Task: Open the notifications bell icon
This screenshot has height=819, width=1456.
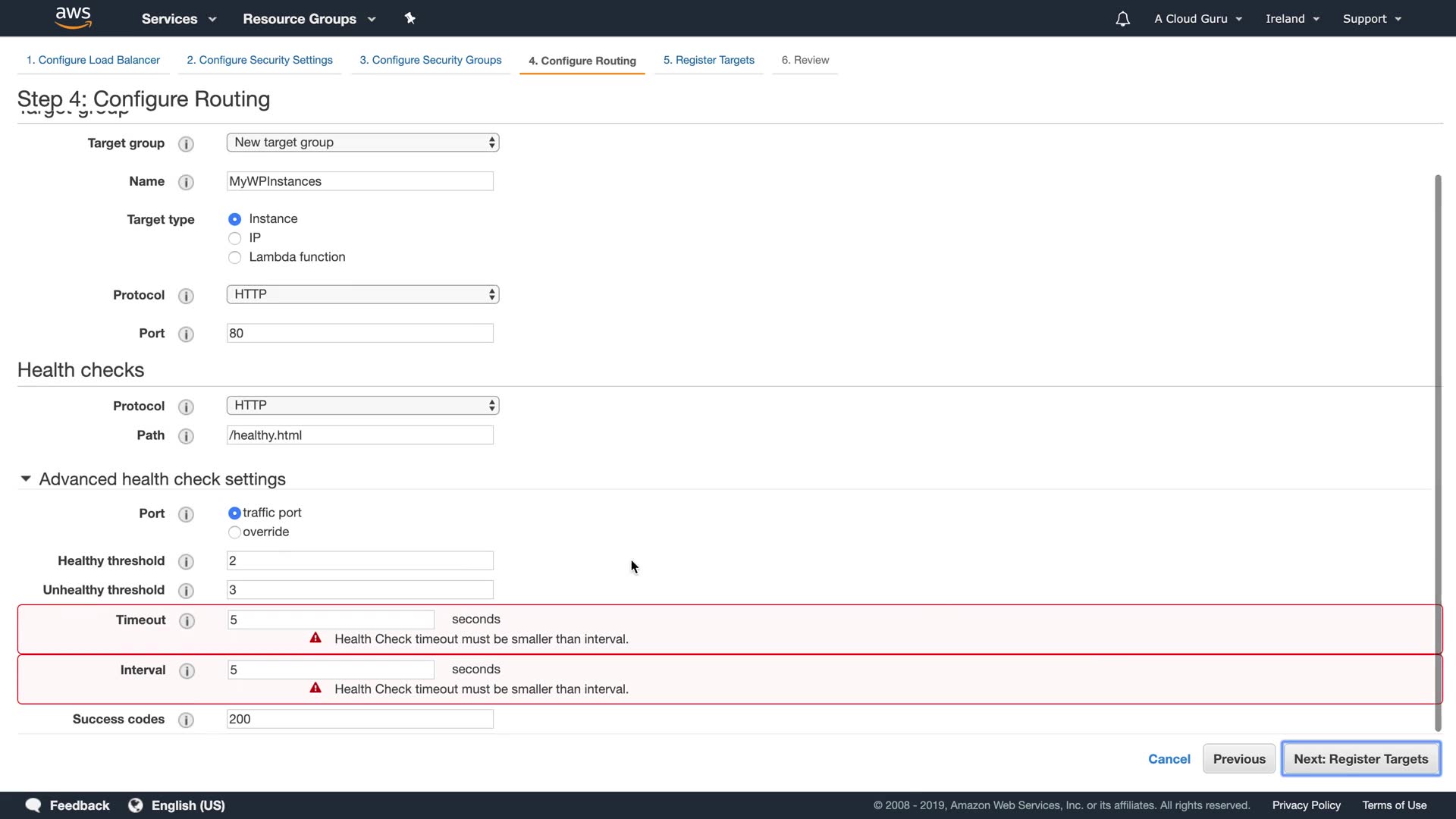Action: tap(1122, 19)
